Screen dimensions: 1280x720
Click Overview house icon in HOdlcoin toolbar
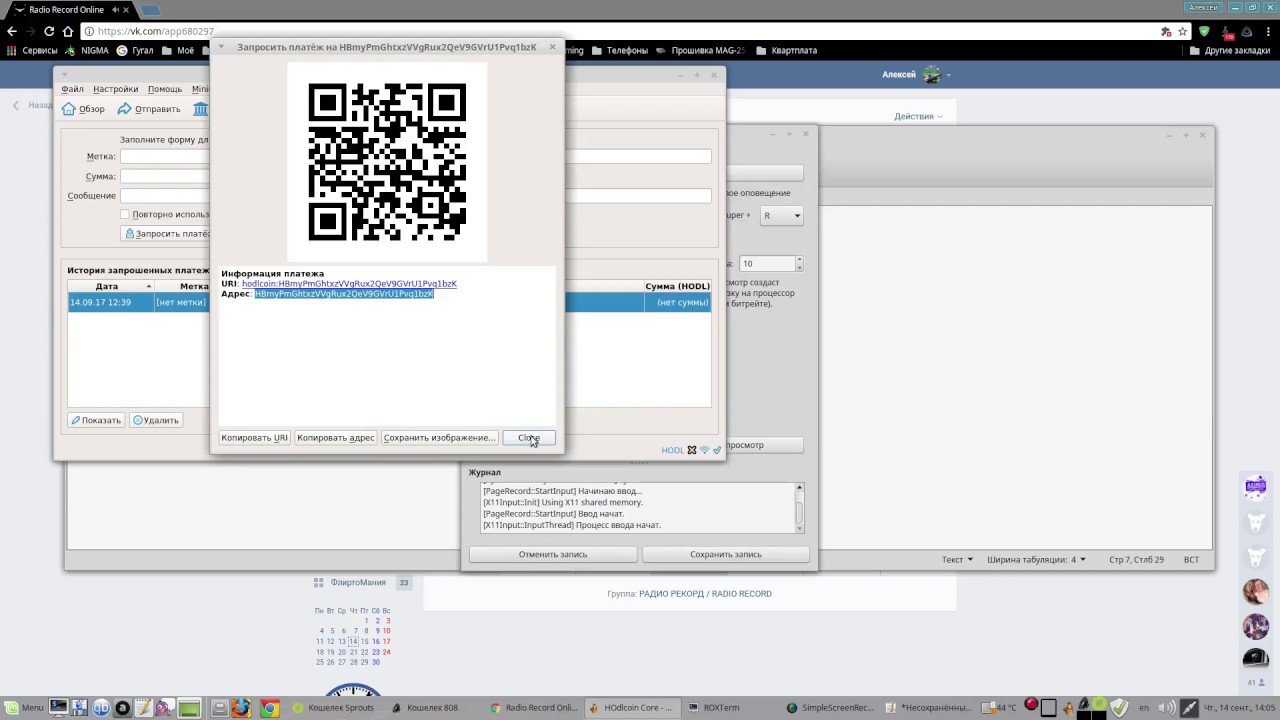pos(69,109)
